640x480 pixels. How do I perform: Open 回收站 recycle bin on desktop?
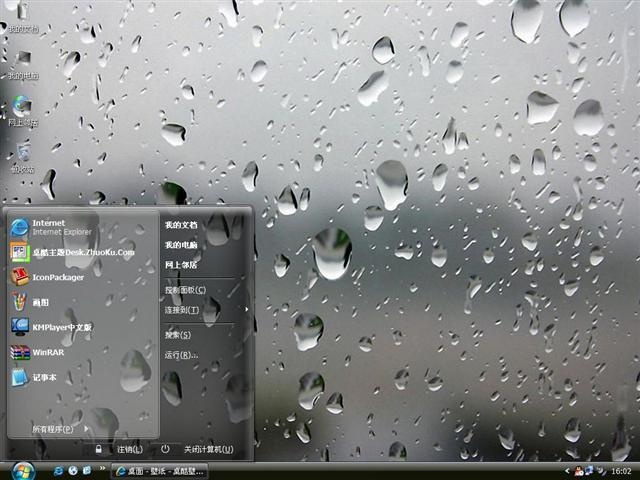pyautogui.click(x=23, y=157)
